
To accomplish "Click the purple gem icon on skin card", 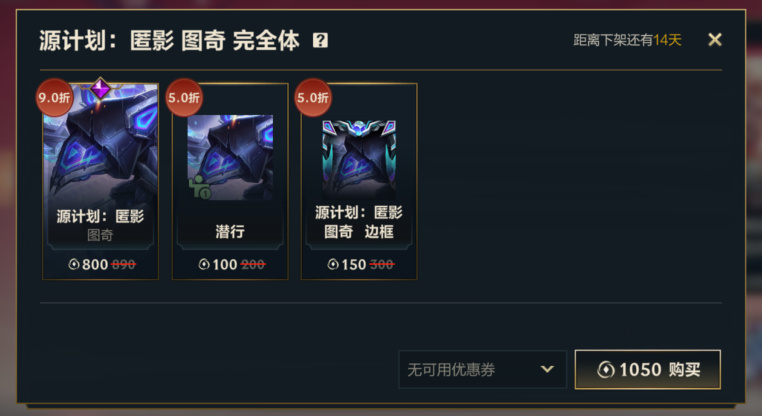I will 101,89.
